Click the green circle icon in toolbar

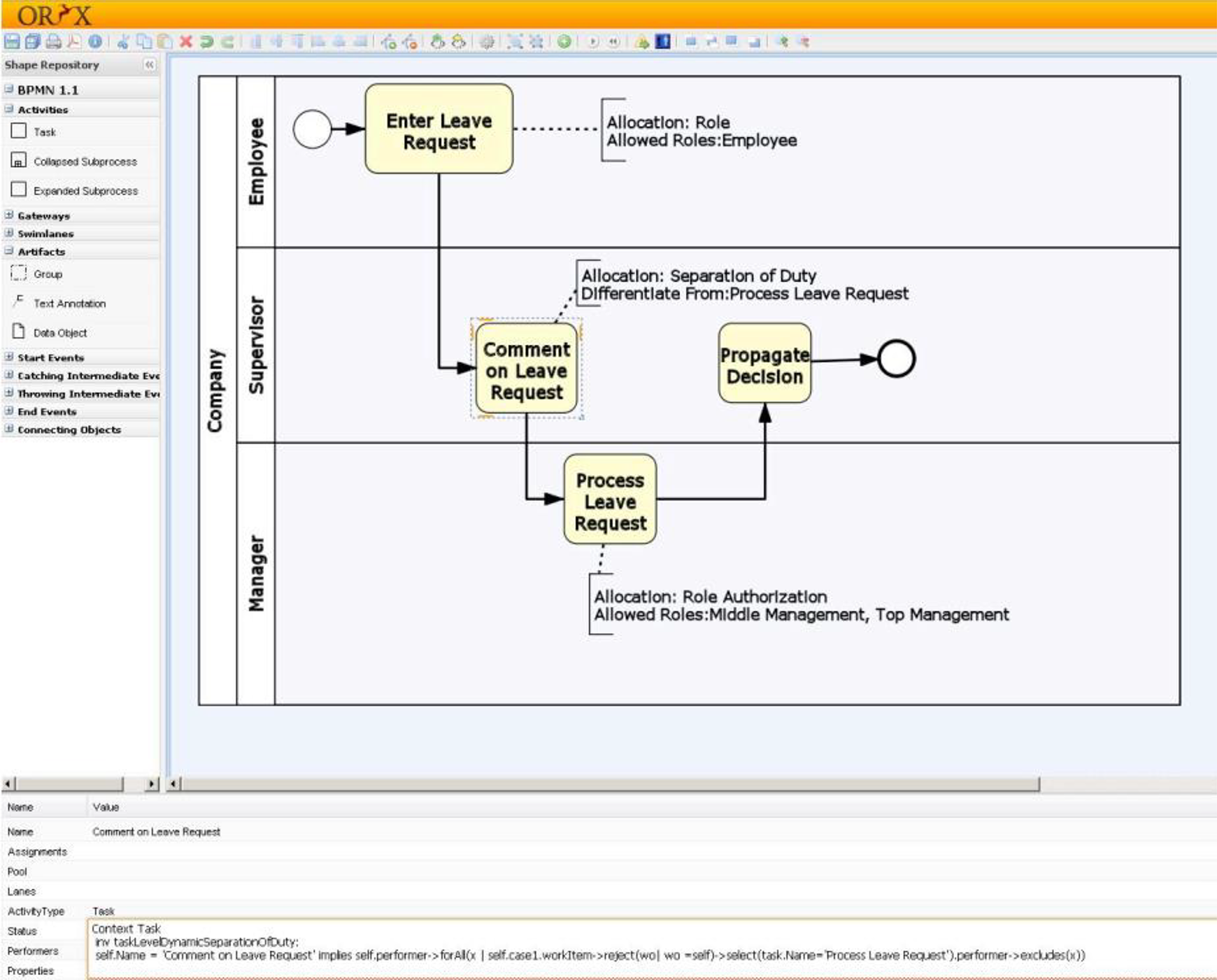click(x=564, y=41)
